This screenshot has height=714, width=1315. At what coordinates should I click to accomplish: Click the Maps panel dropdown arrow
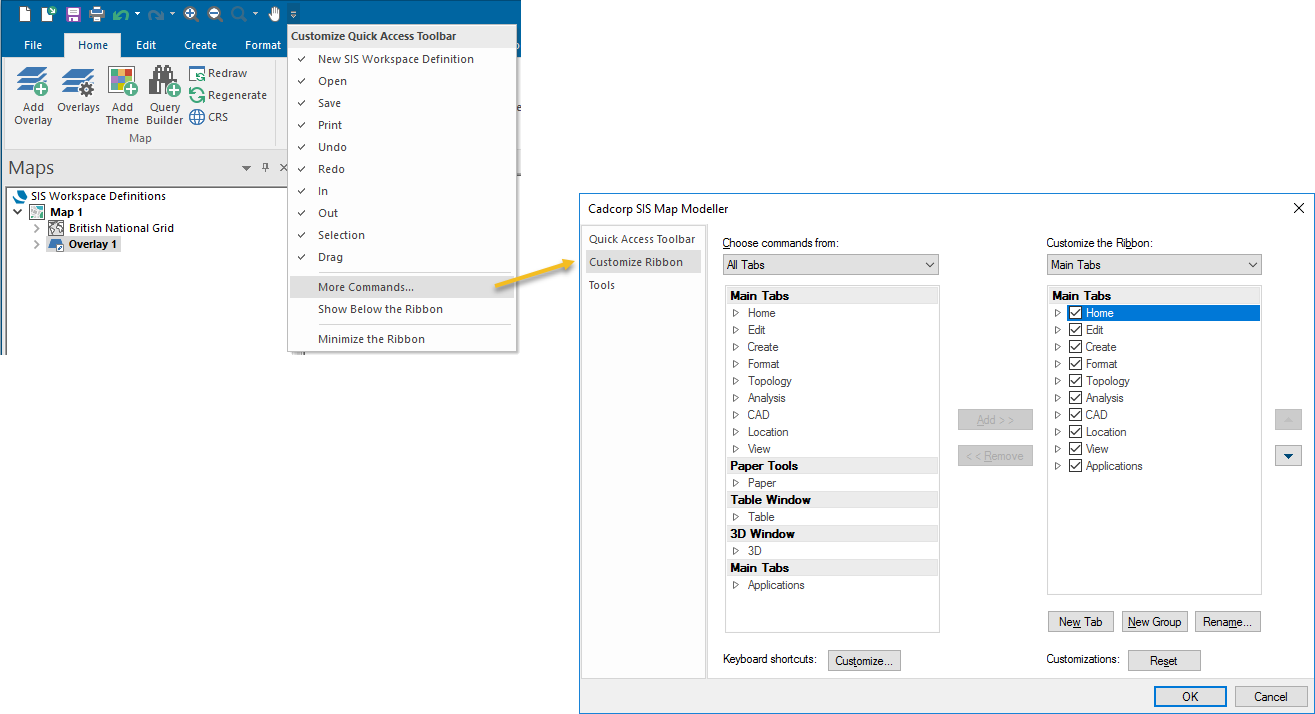(x=247, y=168)
